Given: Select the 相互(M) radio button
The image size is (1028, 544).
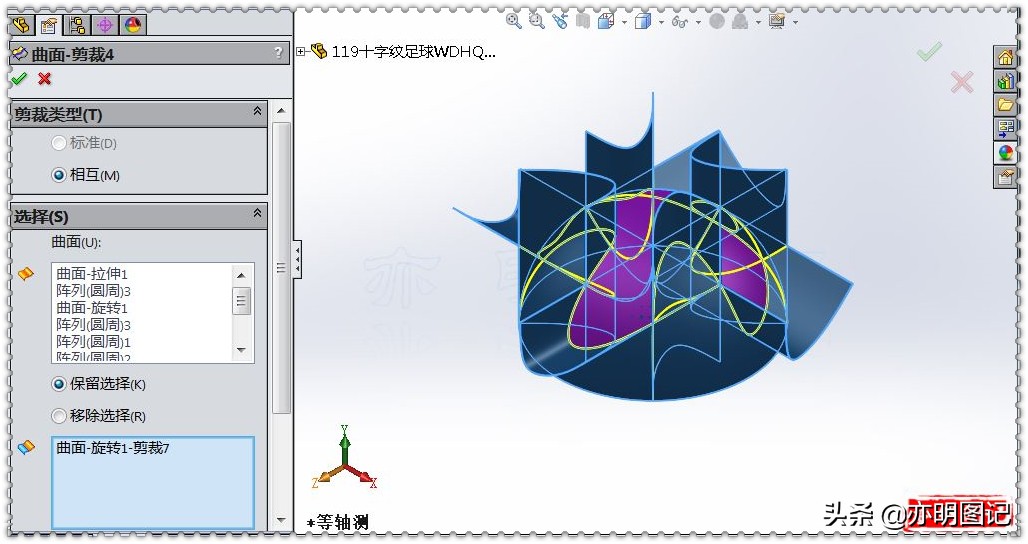Looking at the screenshot, I should click(59, 175).
